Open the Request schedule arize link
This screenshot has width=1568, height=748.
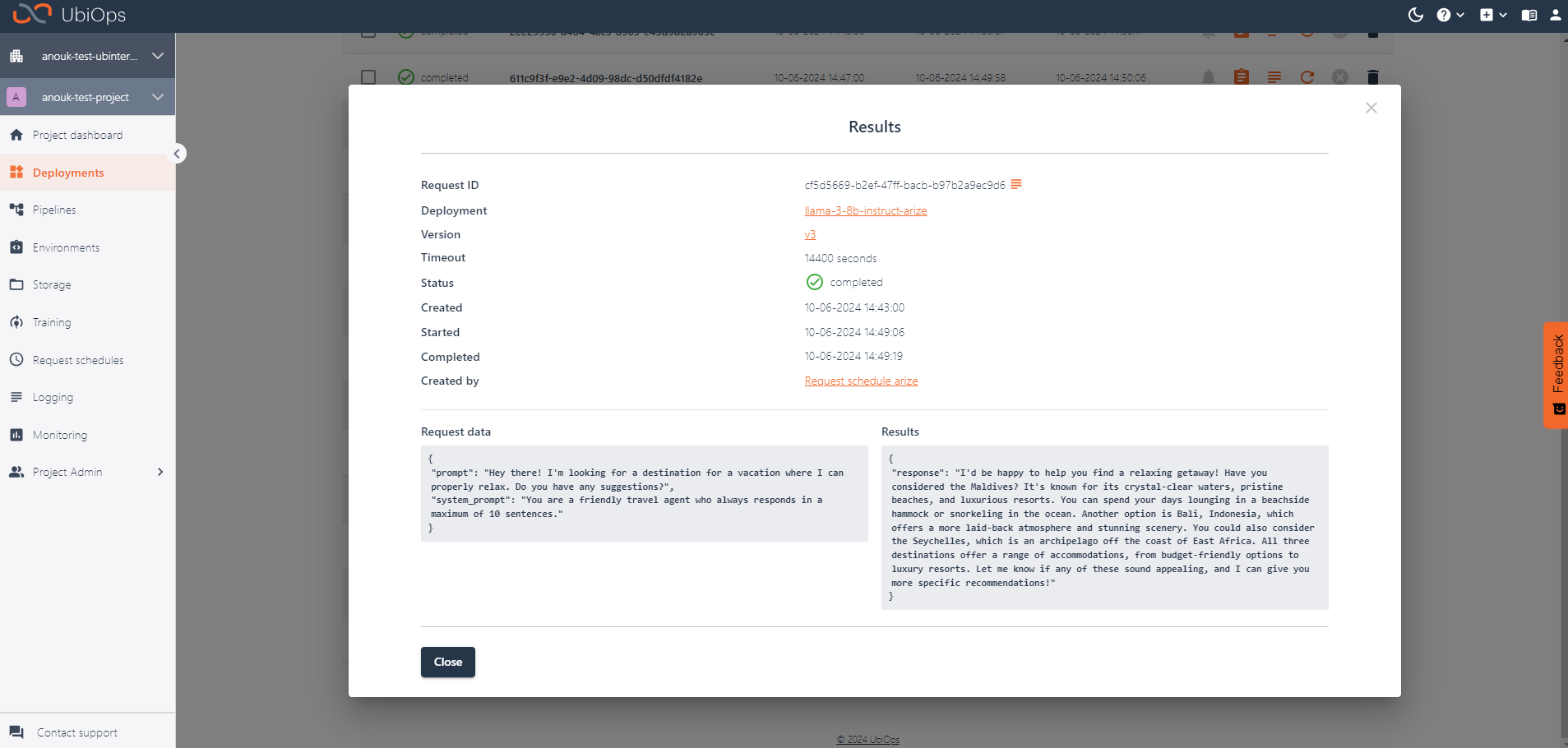pyautogui.click(x=861, y=381)
